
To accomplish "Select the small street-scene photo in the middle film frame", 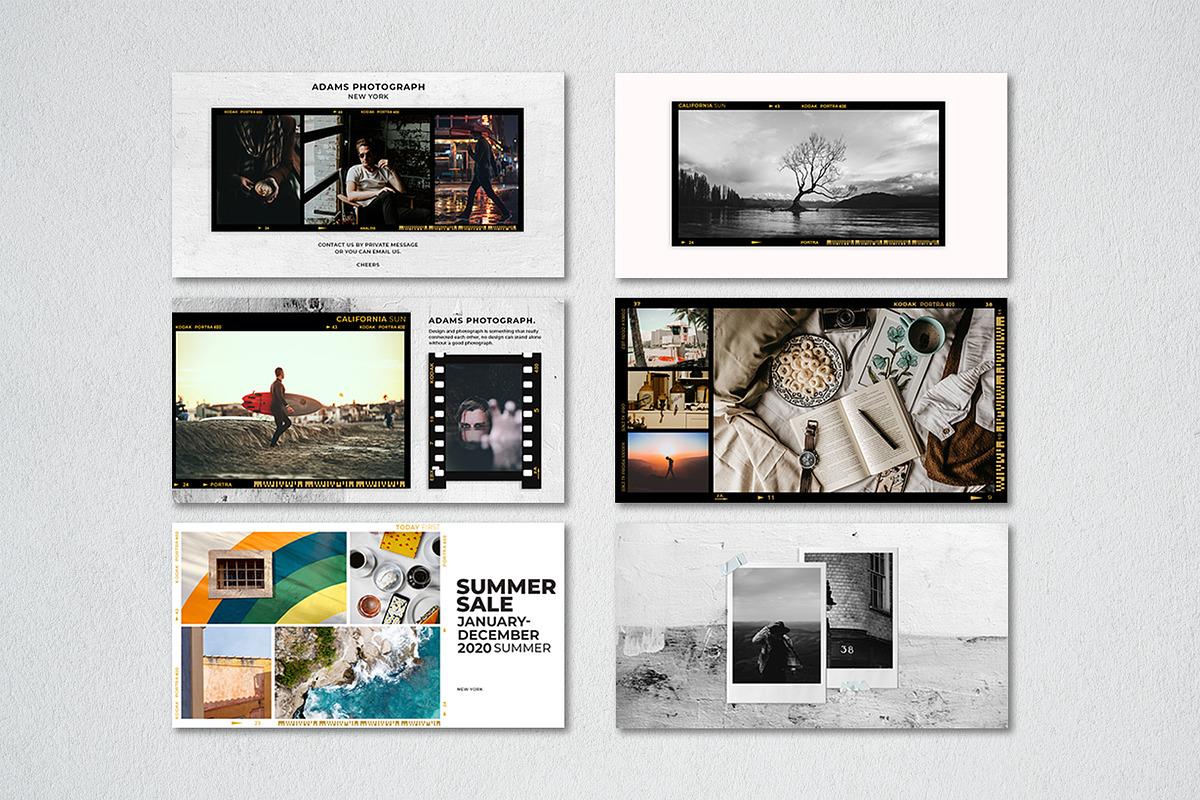I will pyautogui.click(x=668, y=400).
